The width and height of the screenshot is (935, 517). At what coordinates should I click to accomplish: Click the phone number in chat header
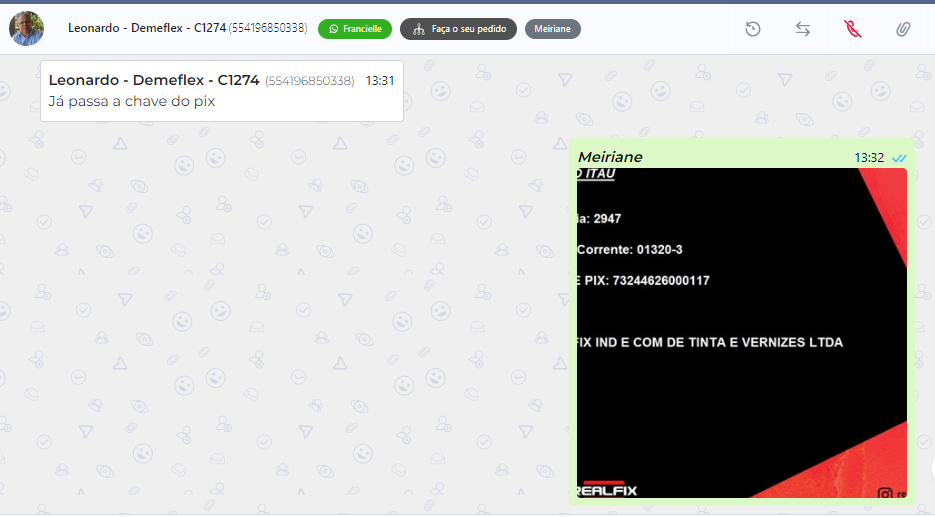[x=268, y=28]
